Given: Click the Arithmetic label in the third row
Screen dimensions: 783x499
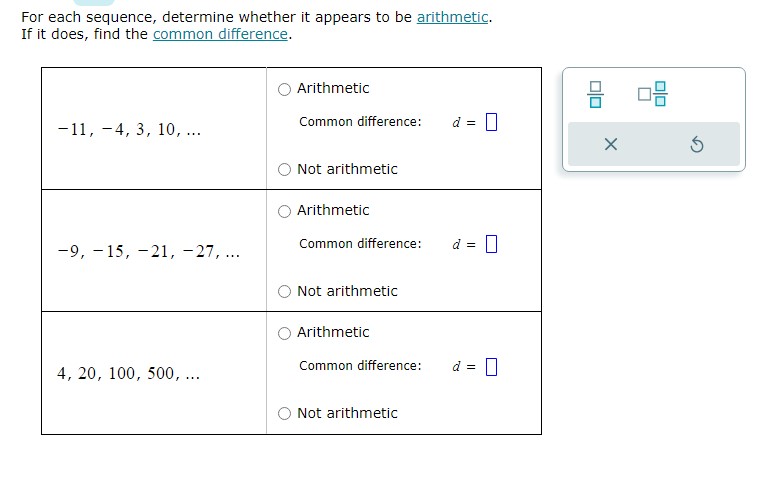Looking at the screenshot, I should pos(333,332).
